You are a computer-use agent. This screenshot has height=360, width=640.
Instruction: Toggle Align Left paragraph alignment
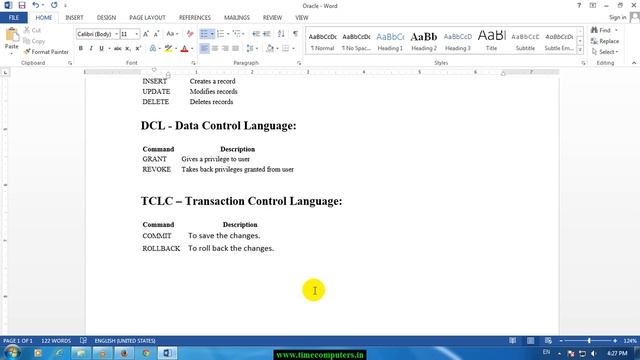point(204,49)
